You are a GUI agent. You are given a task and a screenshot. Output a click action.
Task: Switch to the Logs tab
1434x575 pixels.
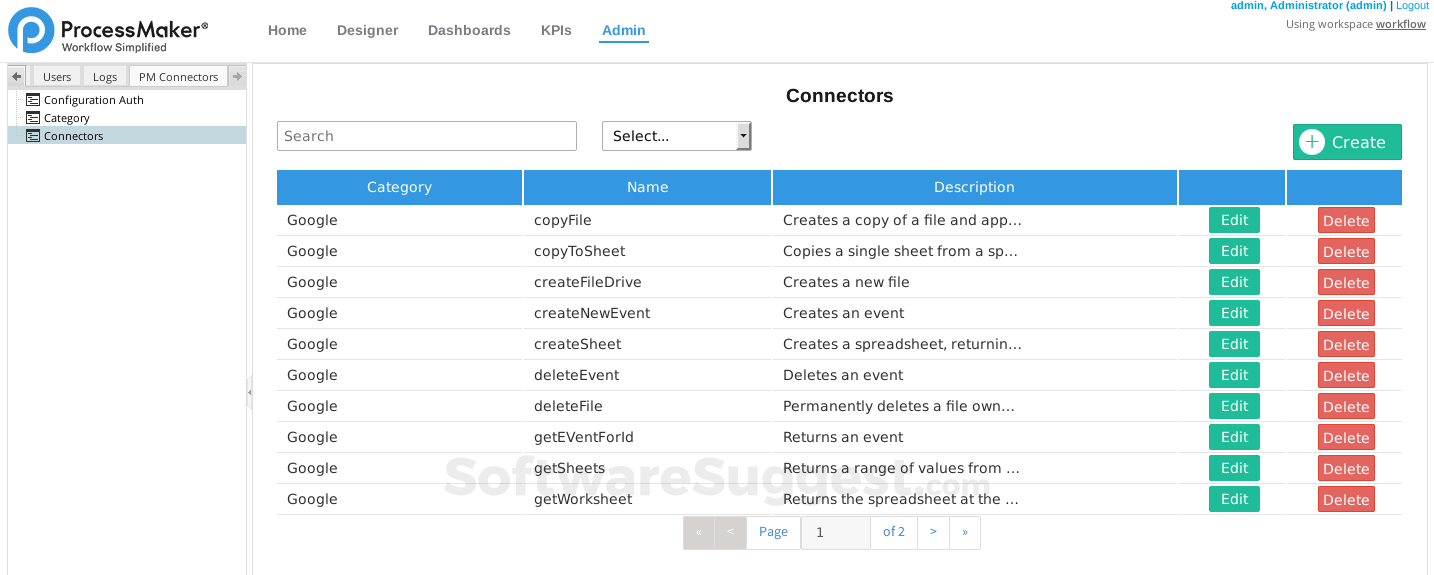click(x=105, y=77)
